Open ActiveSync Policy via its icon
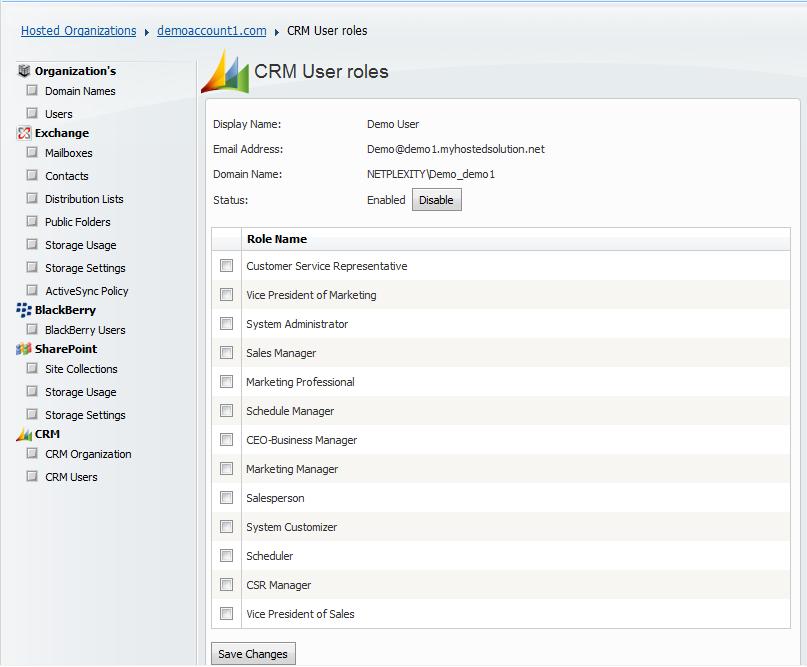The image size is (807, 667). [x=32, y=290]
